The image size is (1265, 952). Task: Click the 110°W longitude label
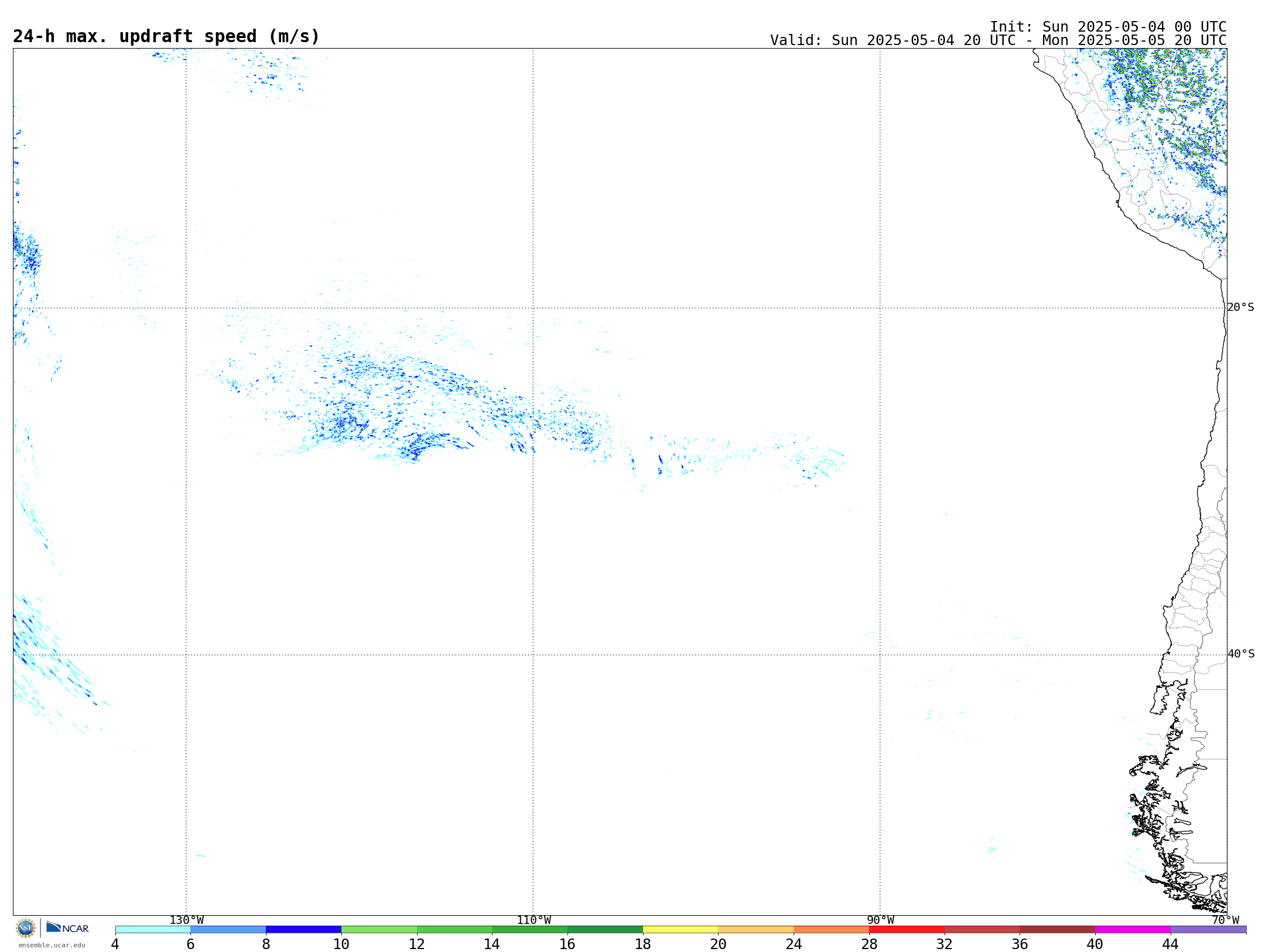pyautogui.click(x=534, y=920)
